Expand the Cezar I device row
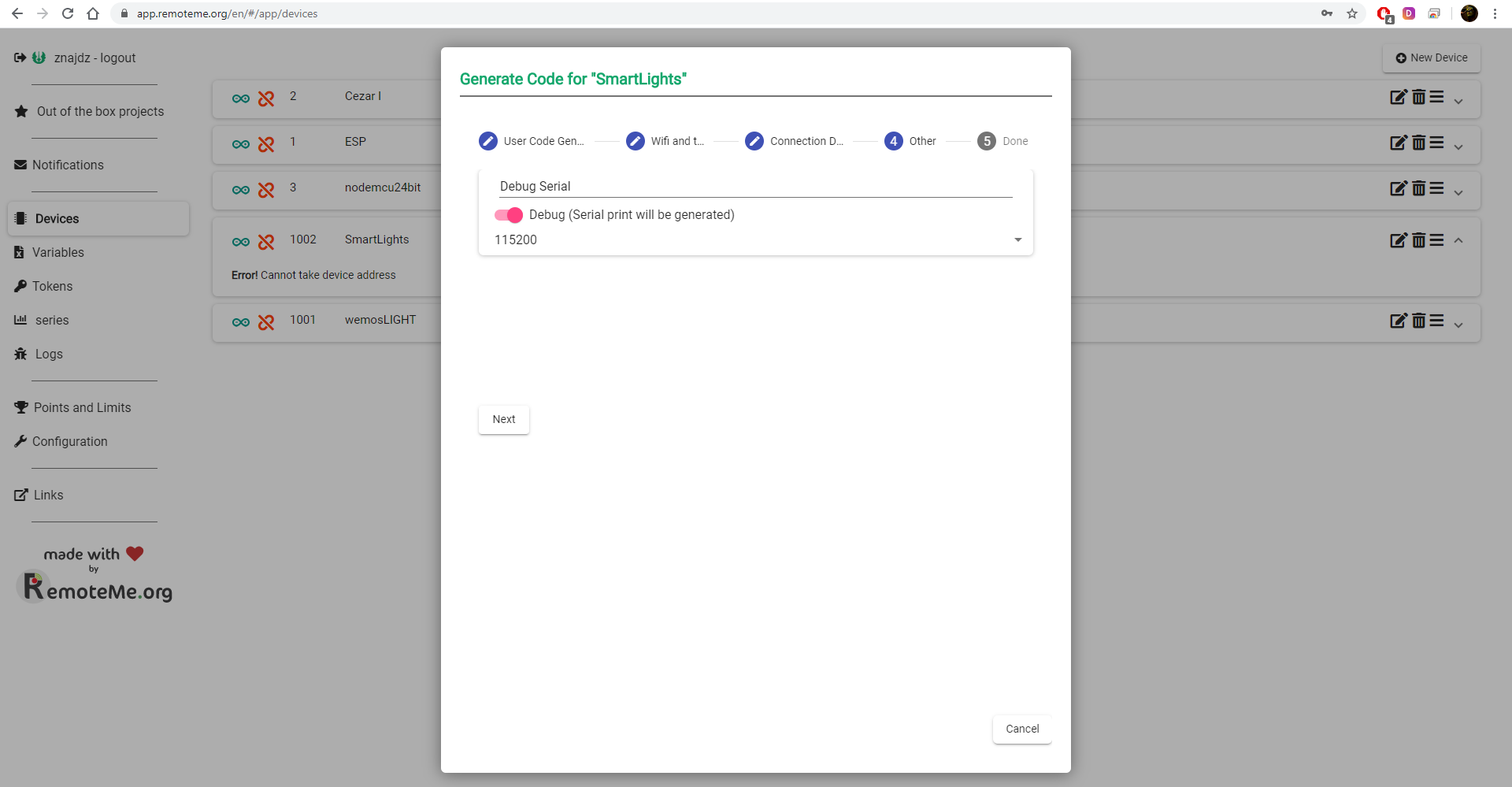Image resolution: width=1512 pixels, height=787 pixels. (1458, 101)
